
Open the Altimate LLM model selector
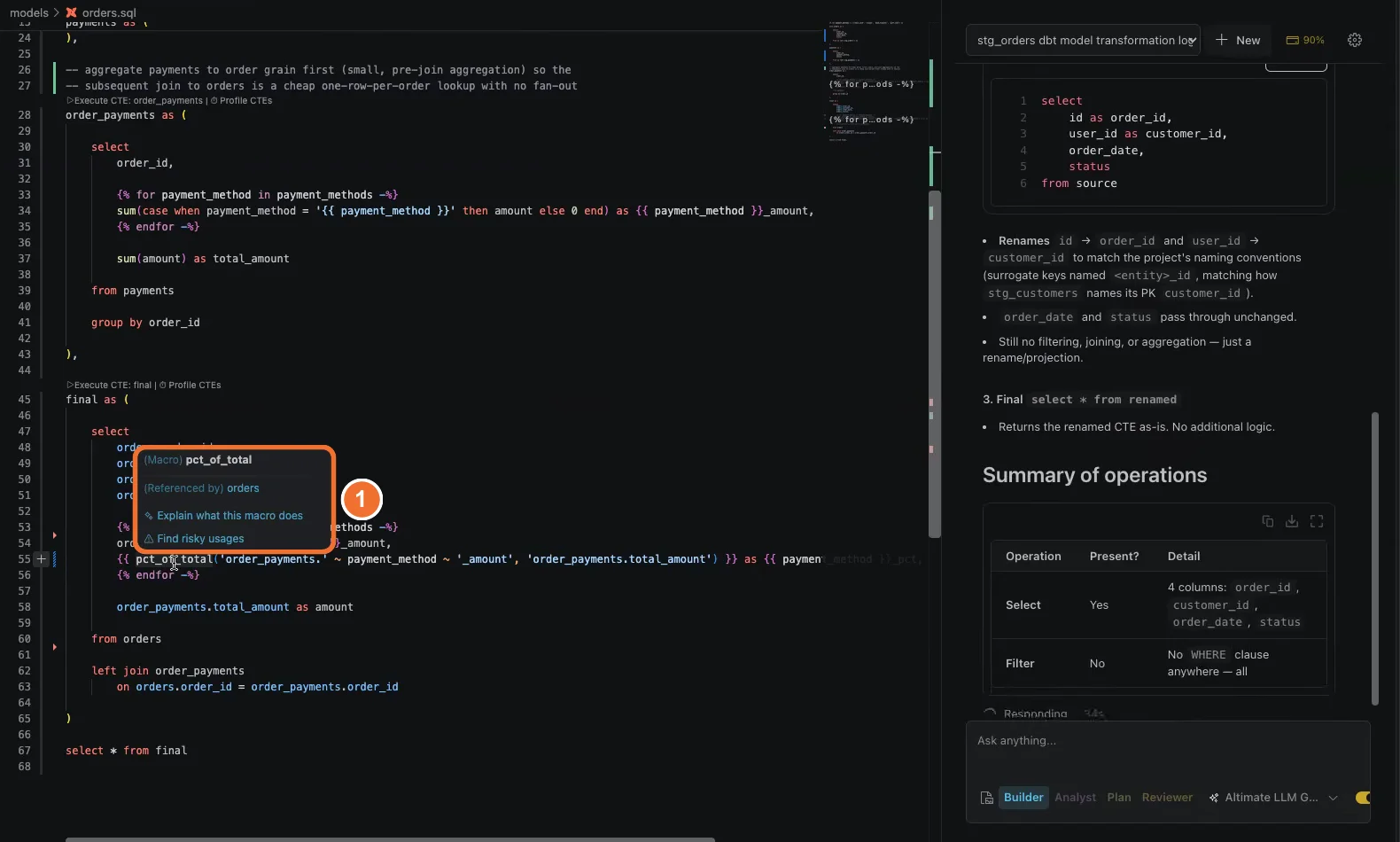tap(1273, 798)
